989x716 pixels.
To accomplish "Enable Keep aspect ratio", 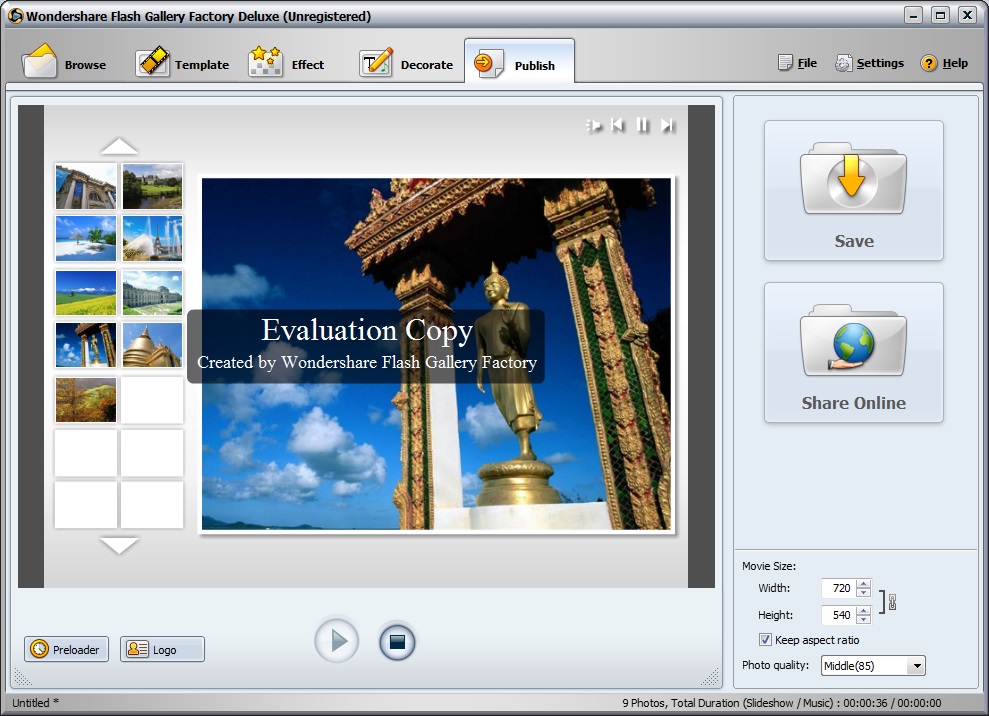I will pos(765,639).
